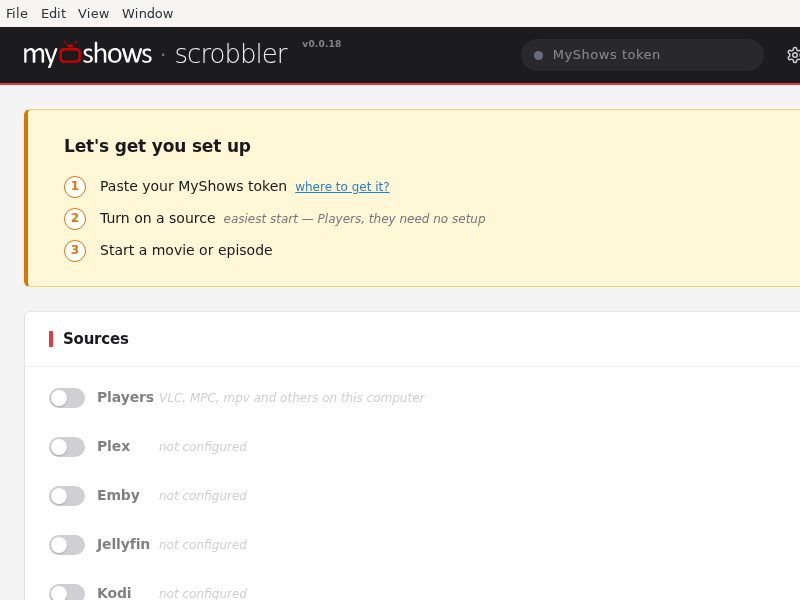Image resolution: width=800 pixels, height=600 pixels.
Task: Click 'VLC, MPC, mpv and others' description
Action: [291, 398]
